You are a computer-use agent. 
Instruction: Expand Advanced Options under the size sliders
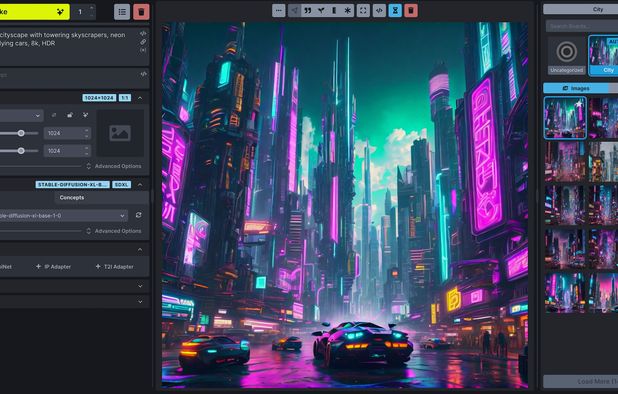pos(114,166)
